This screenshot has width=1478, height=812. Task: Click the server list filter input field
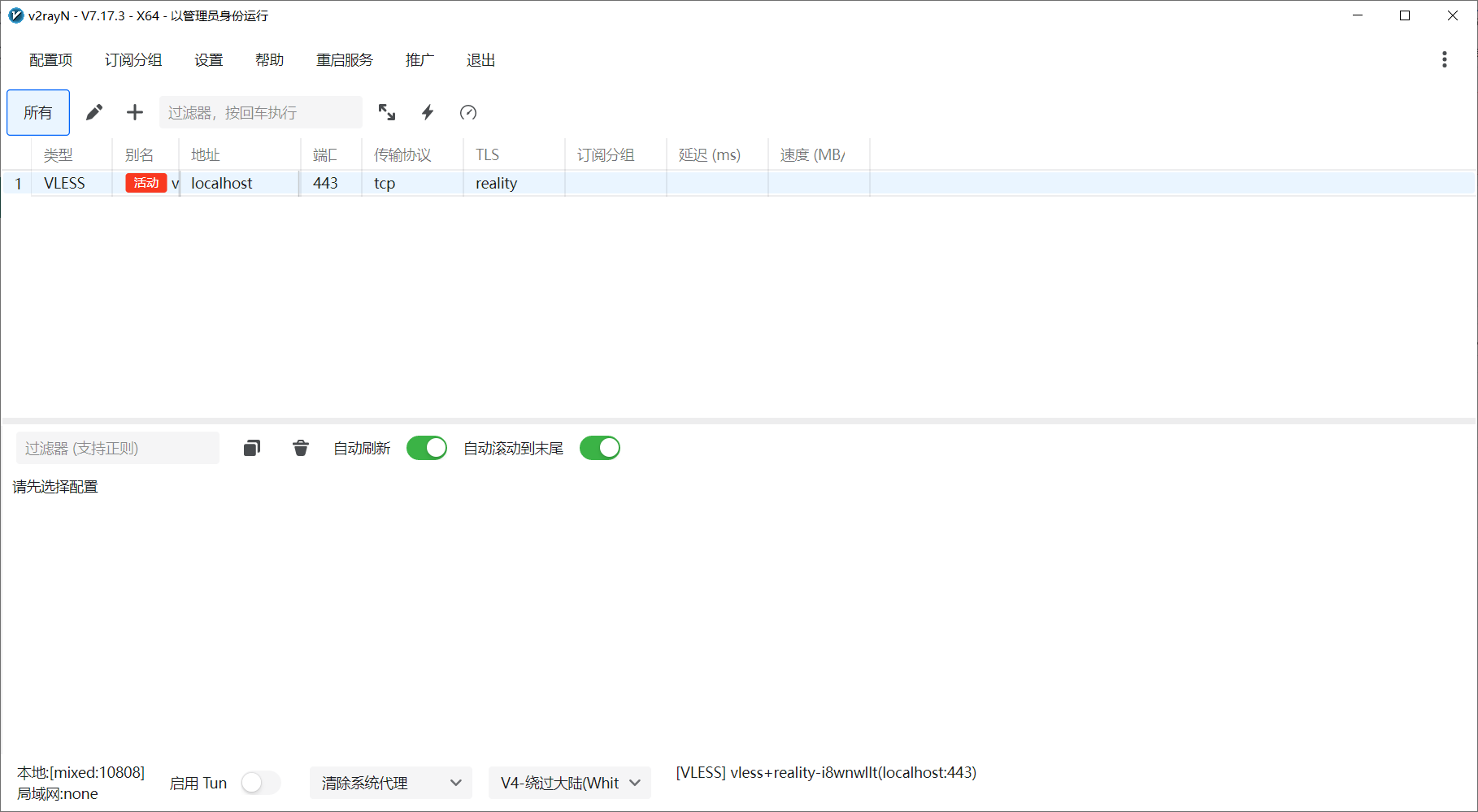[260, 112]
